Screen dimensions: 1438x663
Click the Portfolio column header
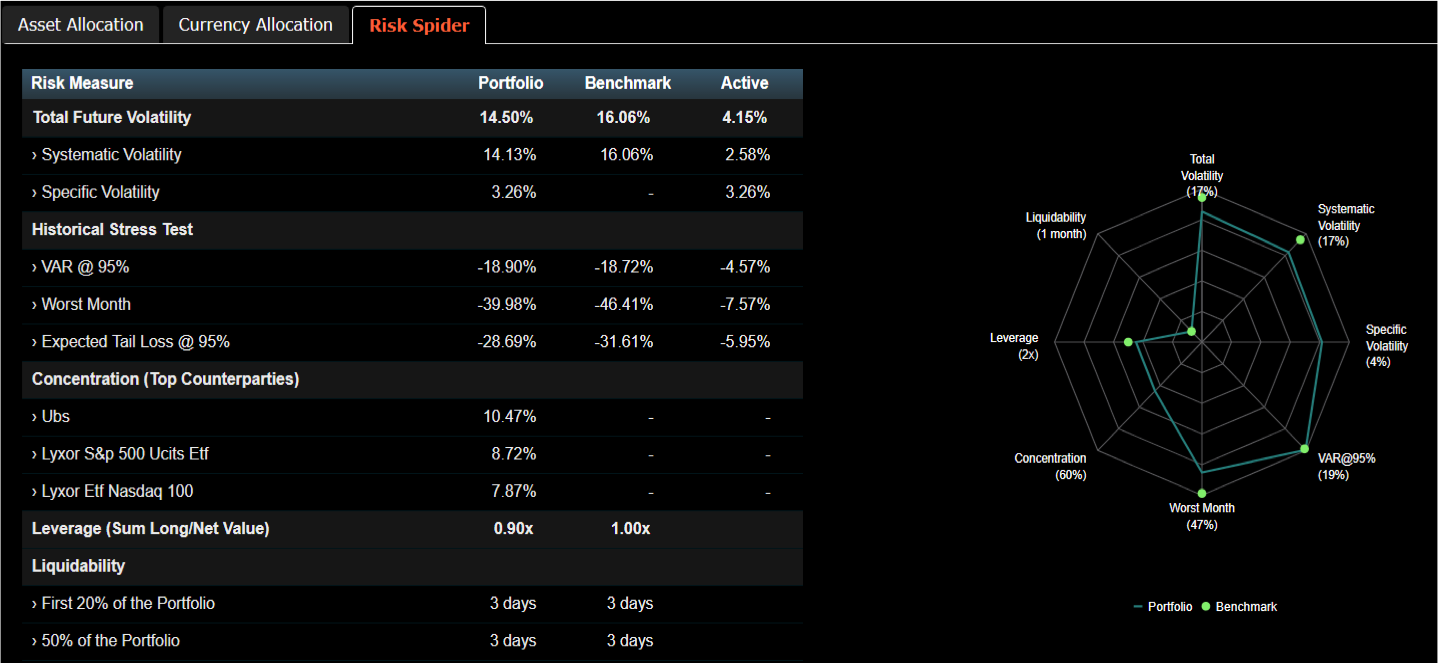click(510, 83)
